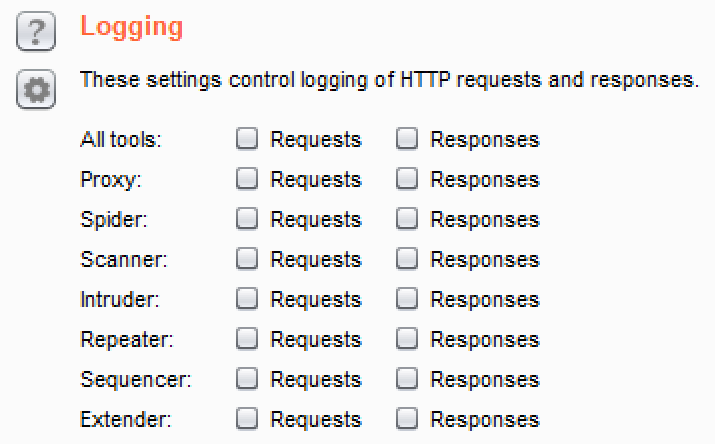
Task: Select Repeater Requests logging checkbox
Action: (247, 340)
